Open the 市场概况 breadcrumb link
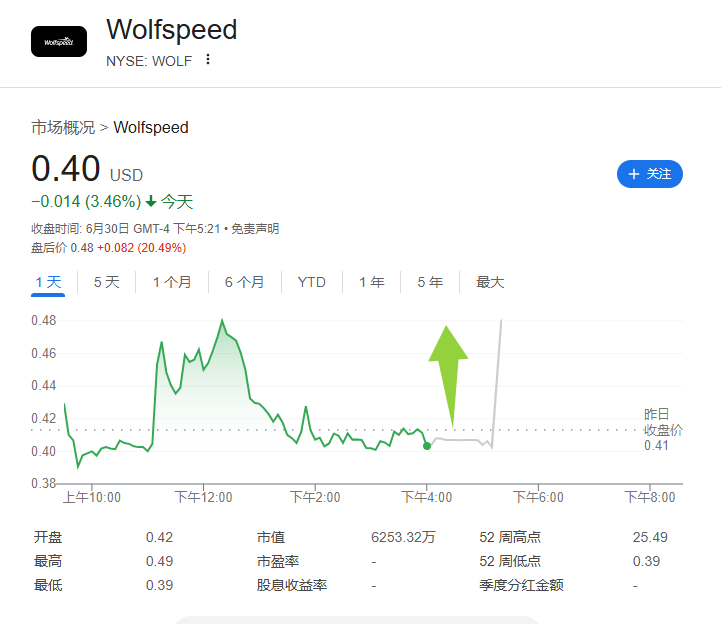 63,127
